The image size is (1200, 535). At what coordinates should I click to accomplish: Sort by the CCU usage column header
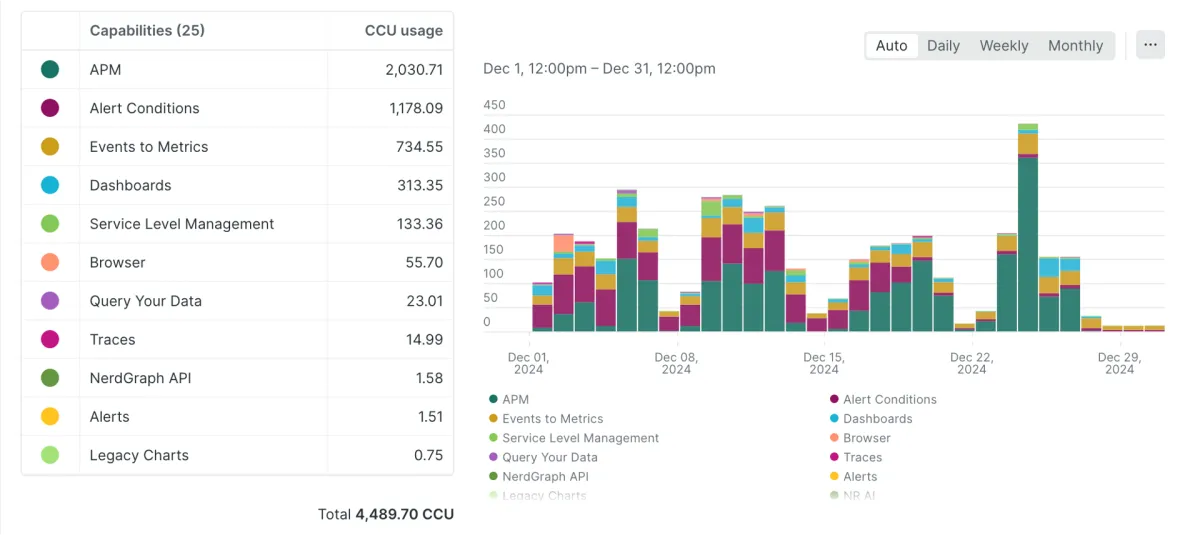403,31
